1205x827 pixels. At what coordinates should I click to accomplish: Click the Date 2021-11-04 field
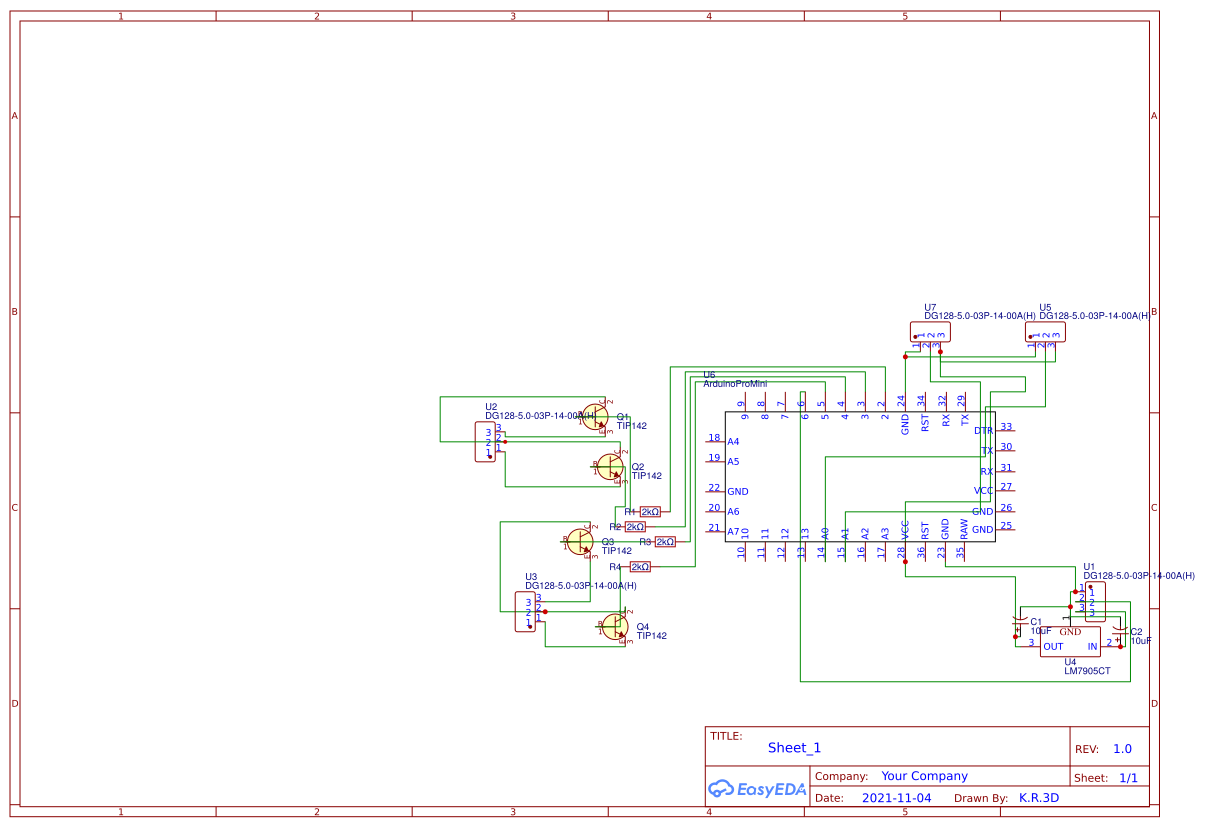(895, 797)
